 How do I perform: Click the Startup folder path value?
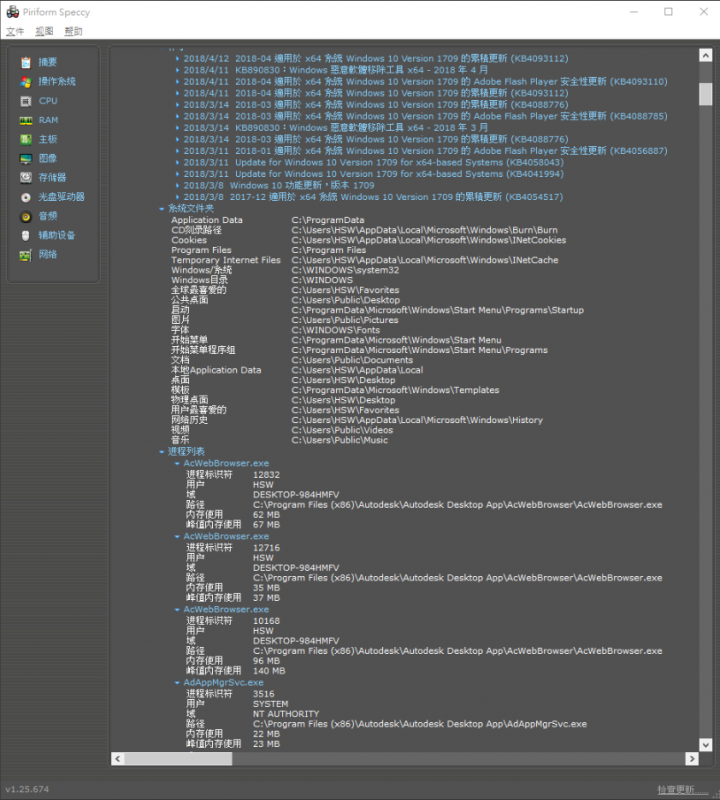(x=438, y=310)
